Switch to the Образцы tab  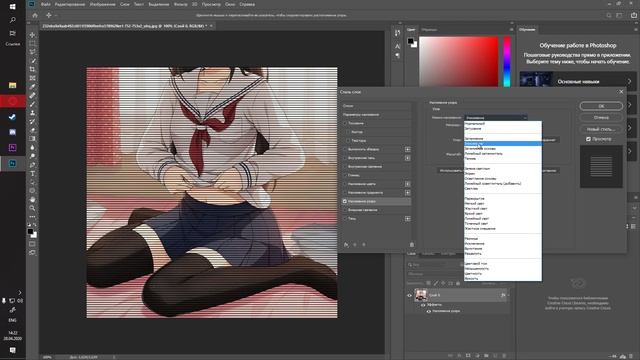click(429, 30)
